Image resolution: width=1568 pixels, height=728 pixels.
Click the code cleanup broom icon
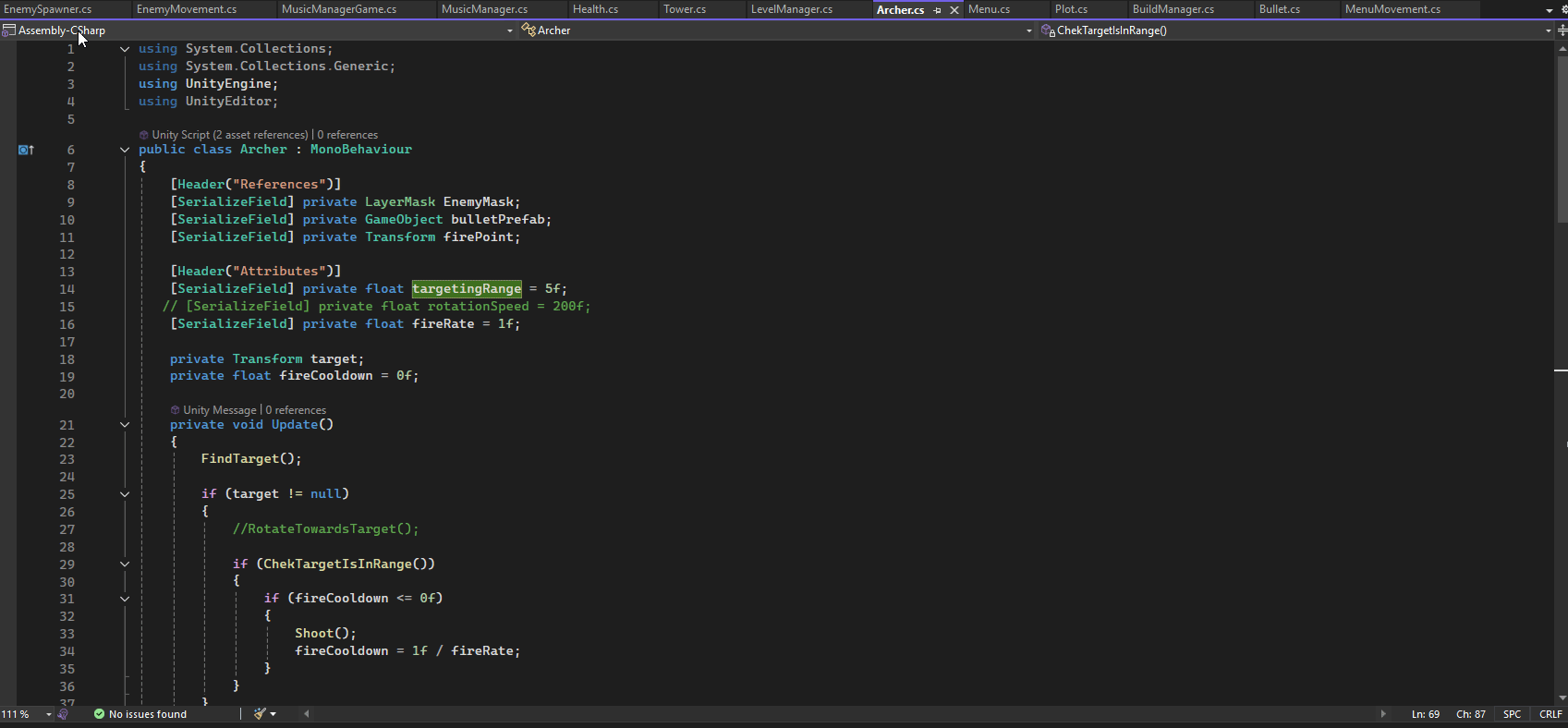[x=260, y=713]
